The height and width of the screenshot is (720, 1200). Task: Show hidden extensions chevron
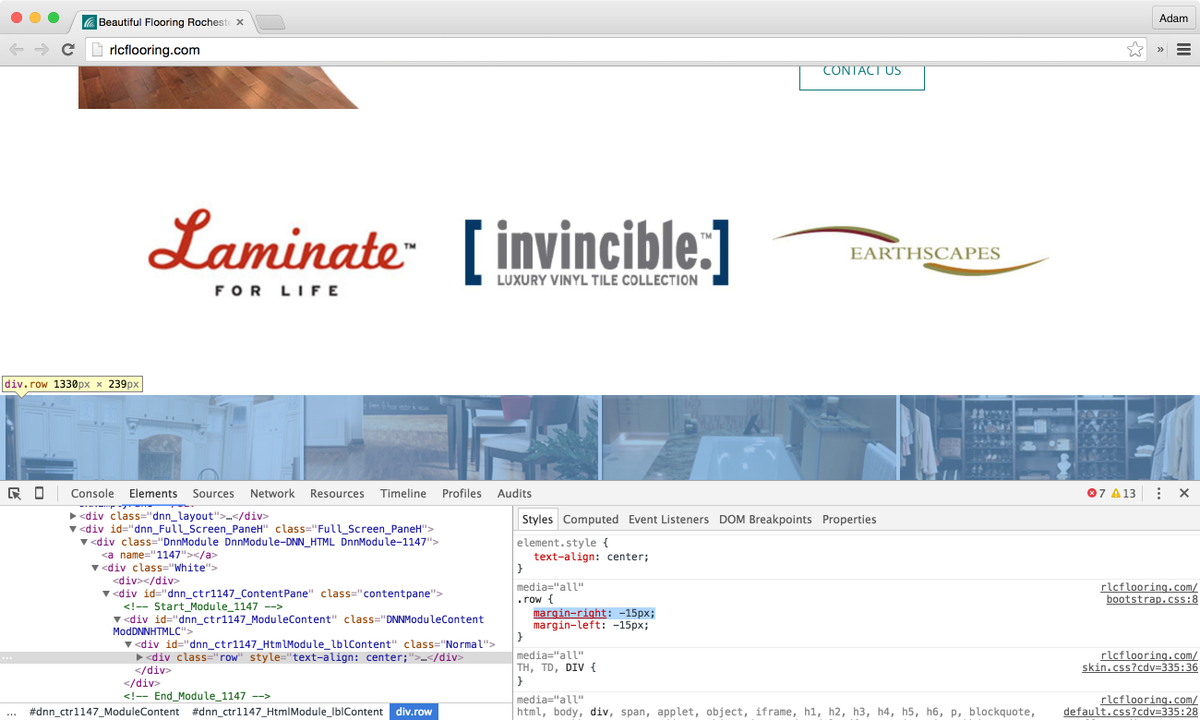1161,49
